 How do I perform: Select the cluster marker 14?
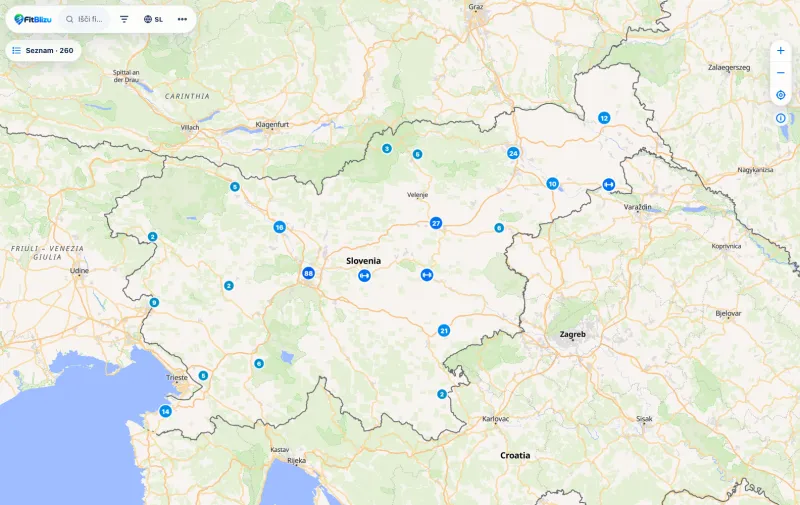pyautogui.click(x=165, y=411)
